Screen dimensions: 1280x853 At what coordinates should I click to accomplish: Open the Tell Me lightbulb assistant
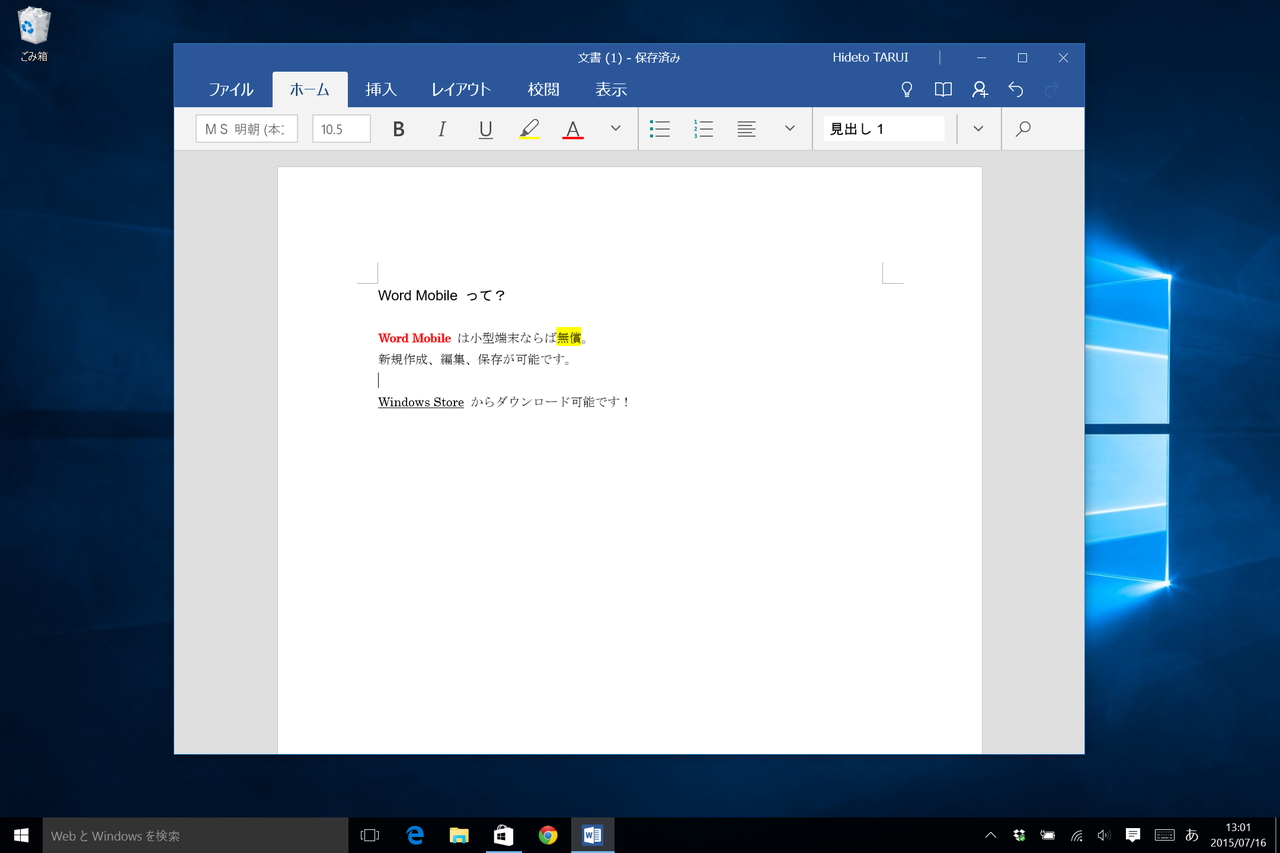(x=906, y=89)
